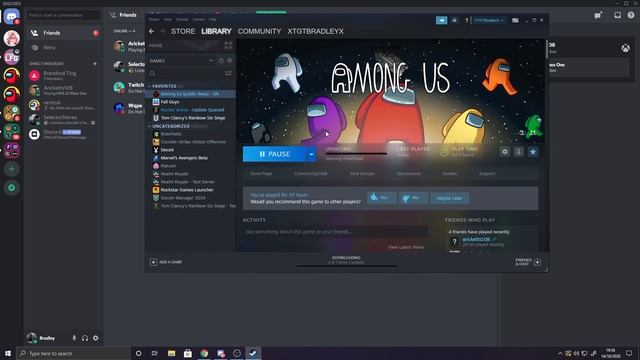Open the Community Hub link

point(311,173)
